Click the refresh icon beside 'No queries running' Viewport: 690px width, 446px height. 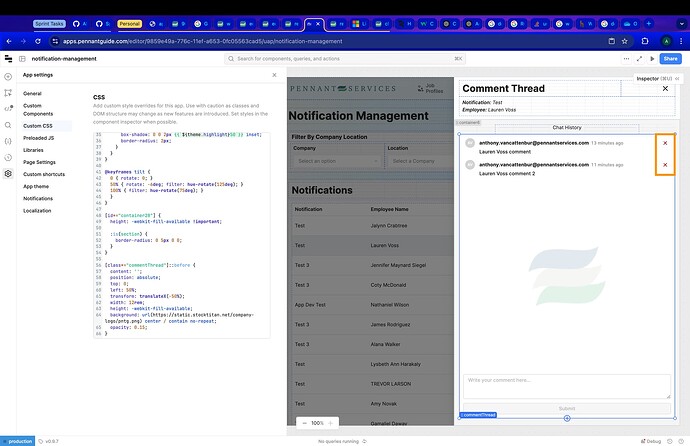[x=364, y=441]
